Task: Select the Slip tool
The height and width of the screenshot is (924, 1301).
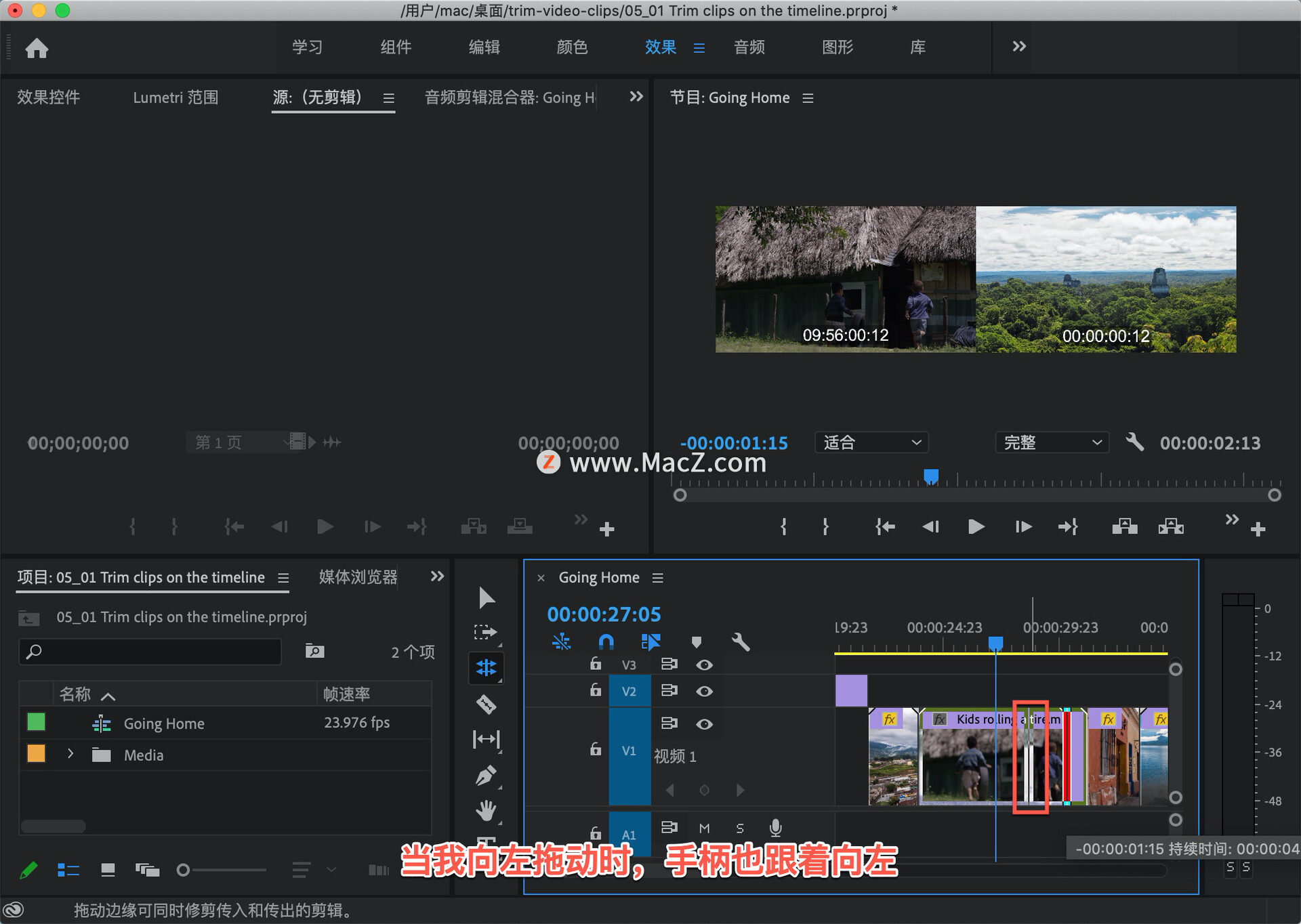Action: tap(486, 739)
